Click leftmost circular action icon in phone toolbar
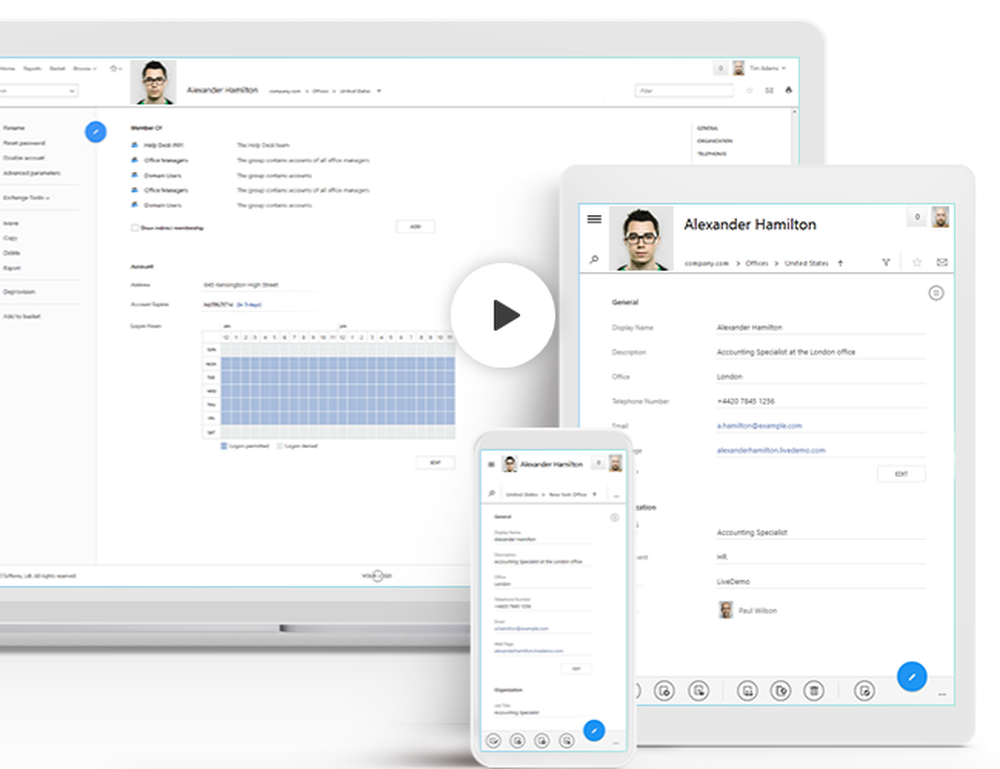Image resolution: width=1000 pixels, height=769 pixels. tap(493, 740)
